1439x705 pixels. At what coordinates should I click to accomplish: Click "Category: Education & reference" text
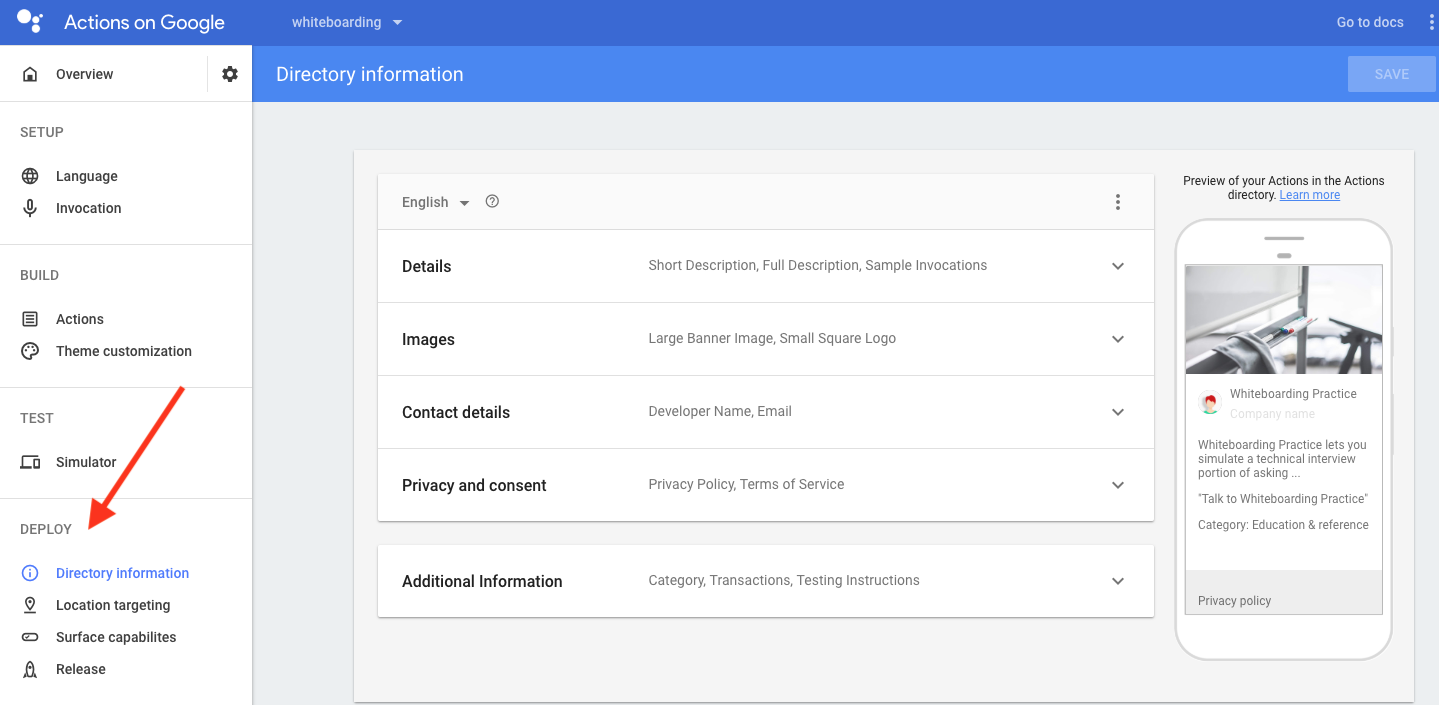pyautogui.click(x=1283, y=525)
